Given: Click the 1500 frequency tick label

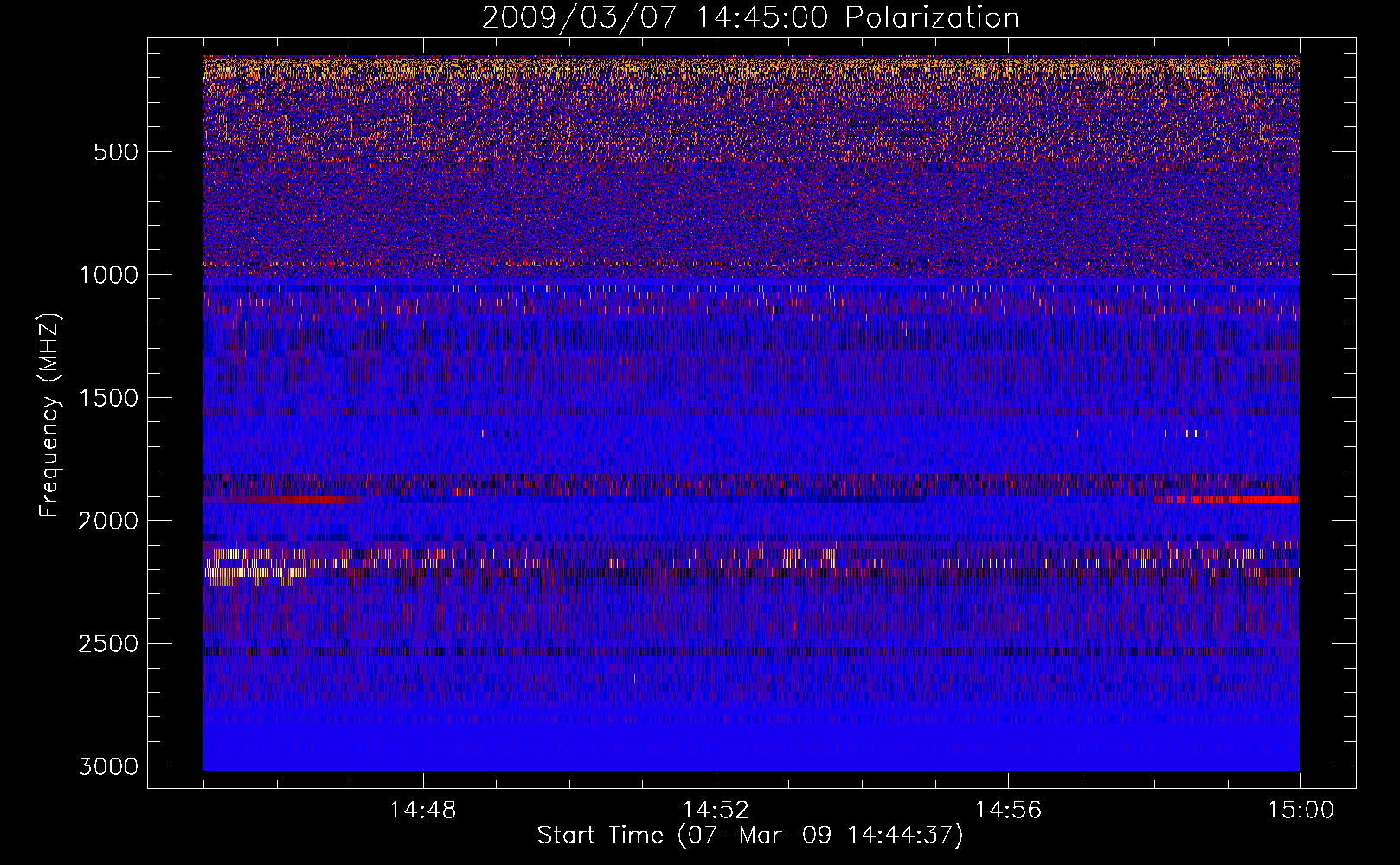Looking at the screenshot, I should coord(108,398).
